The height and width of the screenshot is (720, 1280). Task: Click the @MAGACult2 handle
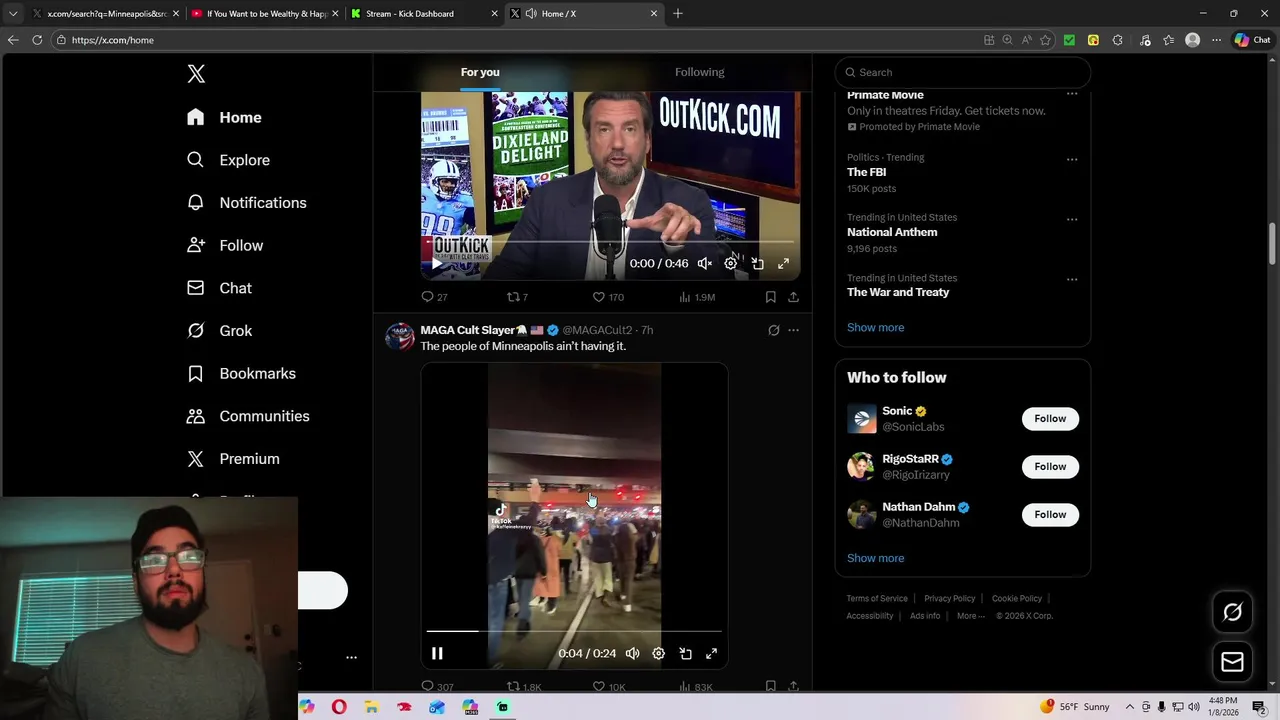click(597, 330)
